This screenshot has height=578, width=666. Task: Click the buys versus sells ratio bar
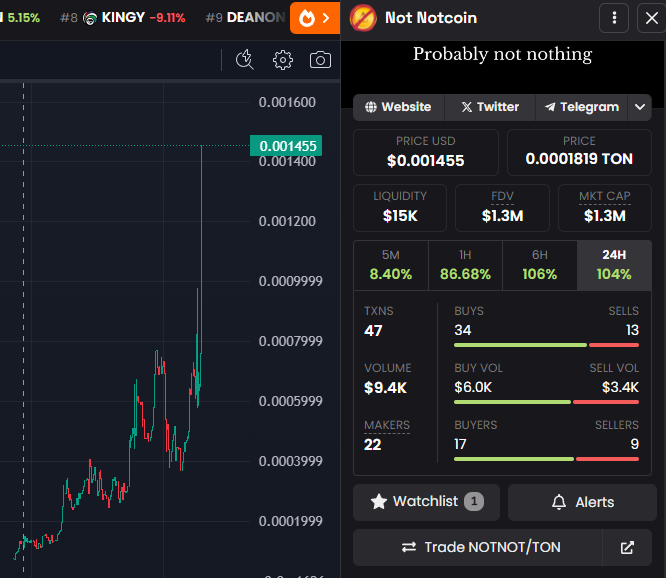[x=546, y=345]
